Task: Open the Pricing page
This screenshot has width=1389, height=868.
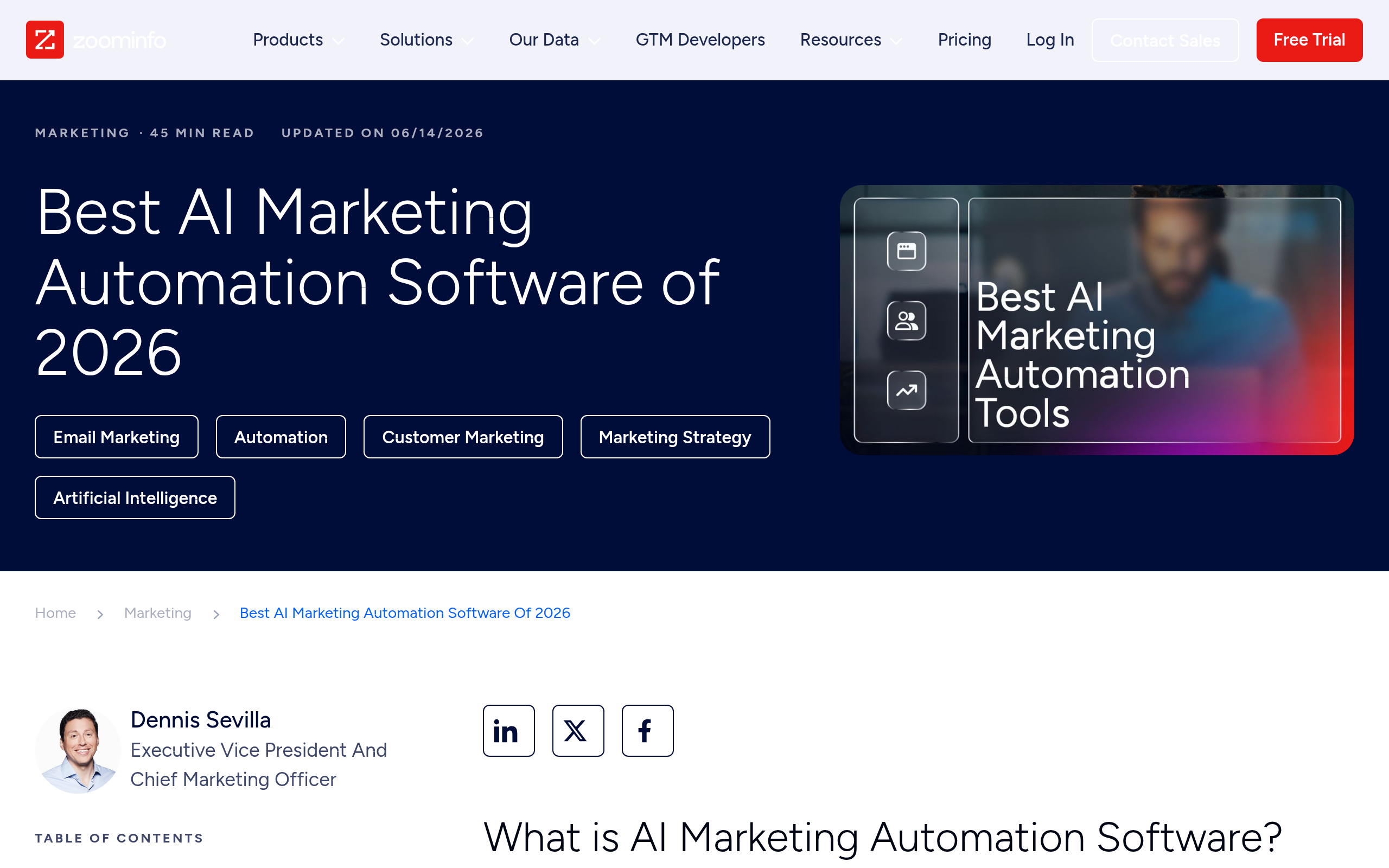Action: point(964,40)
